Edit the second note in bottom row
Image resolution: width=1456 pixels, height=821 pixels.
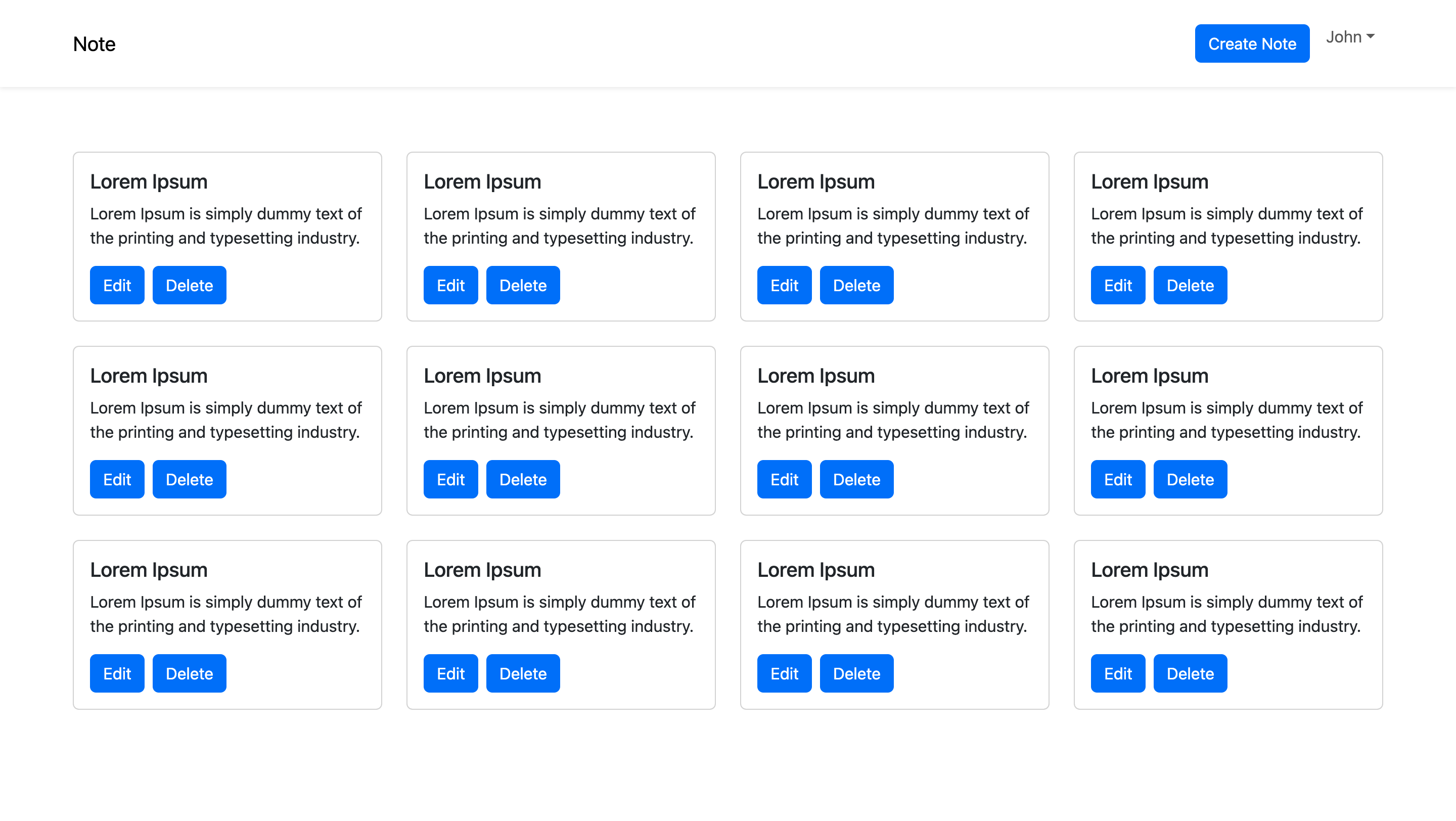450,673
